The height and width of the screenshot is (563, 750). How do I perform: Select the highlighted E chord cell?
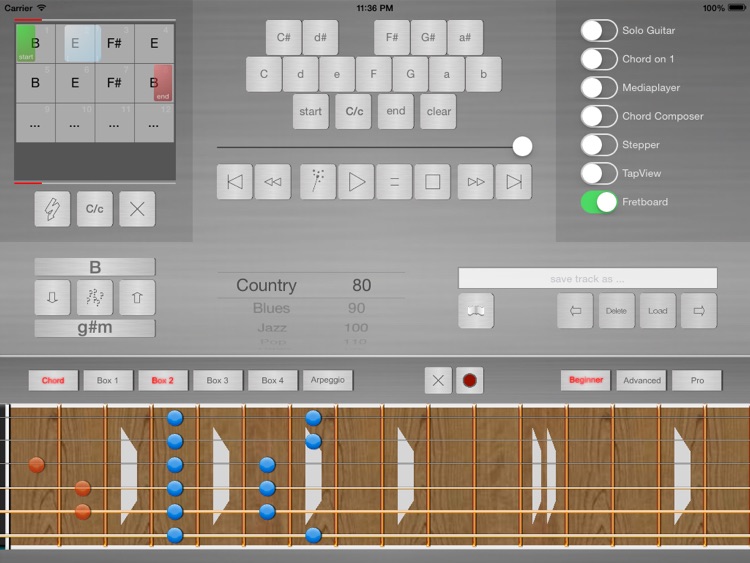pyautogui.click(x=75, y=44)
